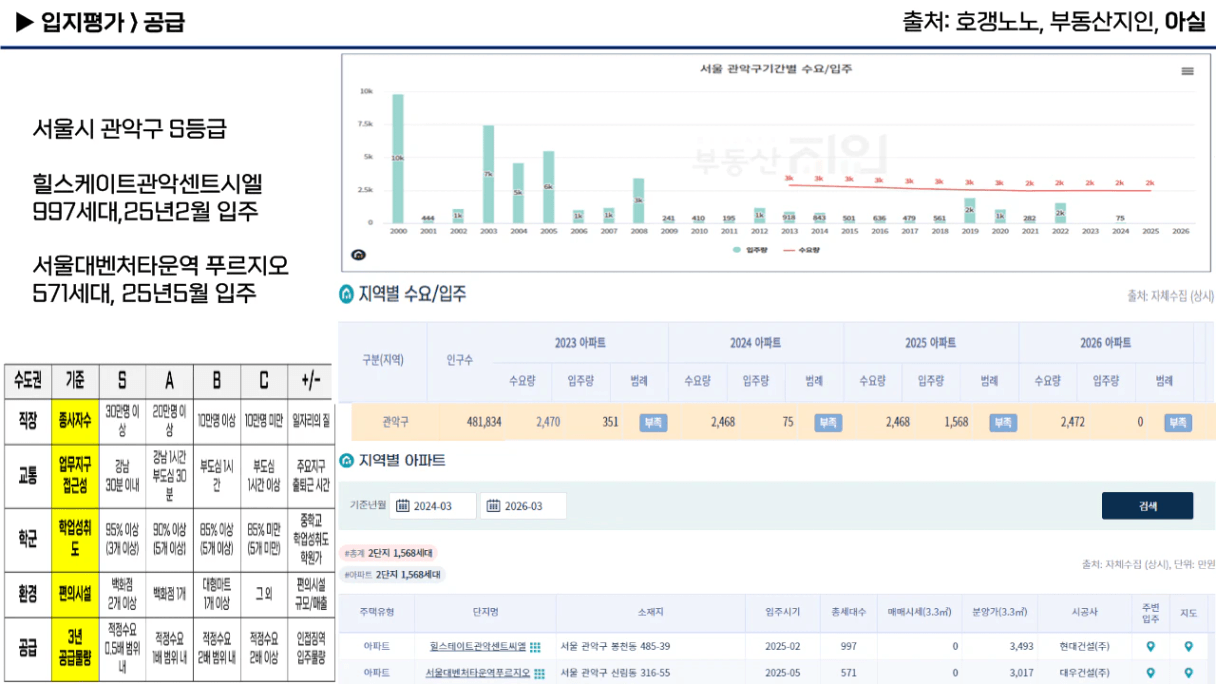Click the 매매시세(3.3㎡) column header
Screen dimensions: 1216x684
pyautogui.click(x=921, y=612)
